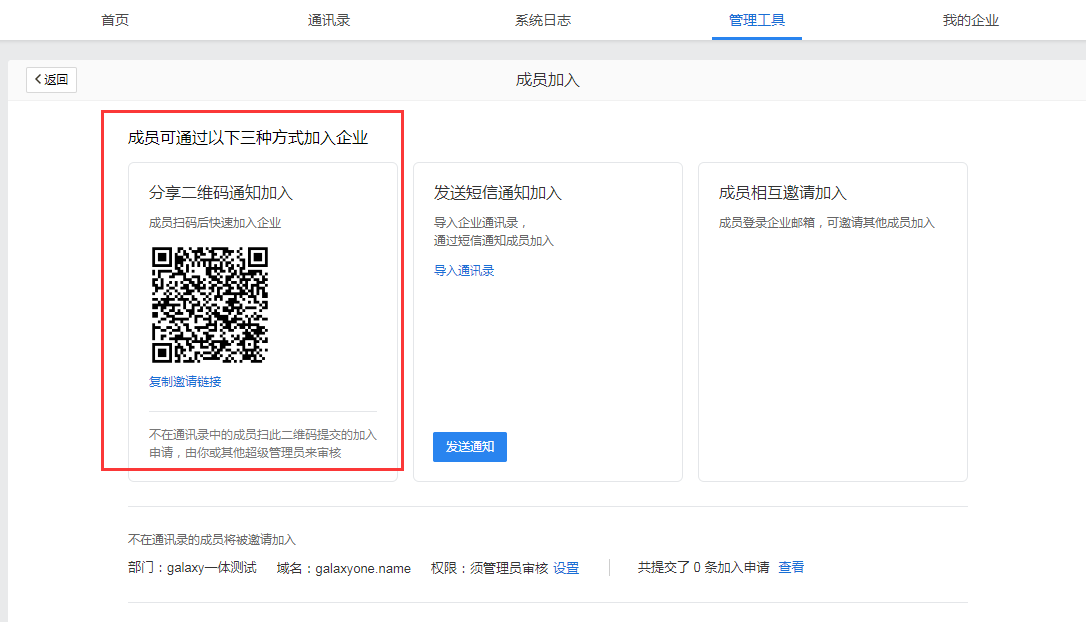
Task: Click the 成员加入 page title
Action: coord(547,79)
